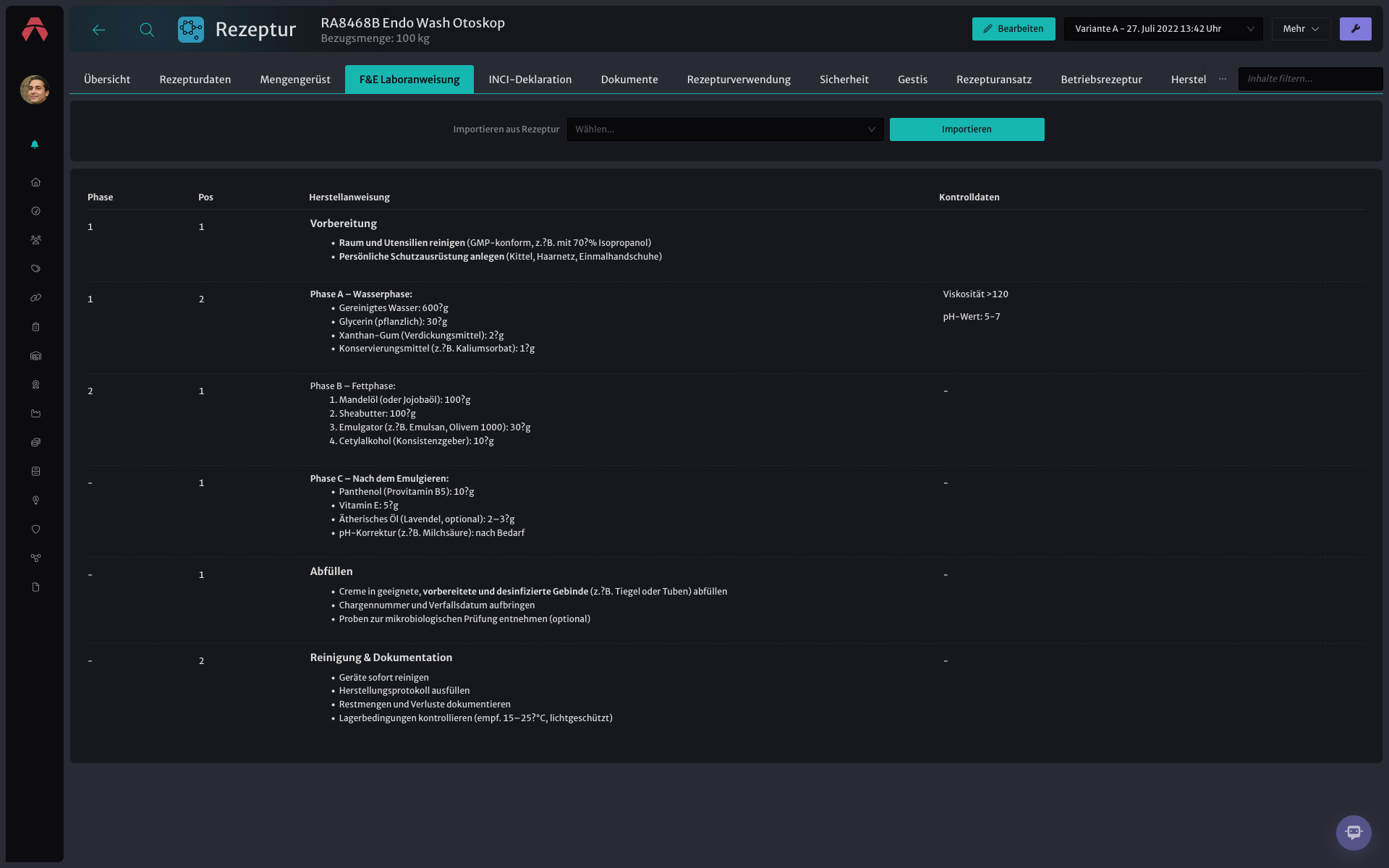
Task: Open the factory icon in sidebar
Action: [35, 414]
